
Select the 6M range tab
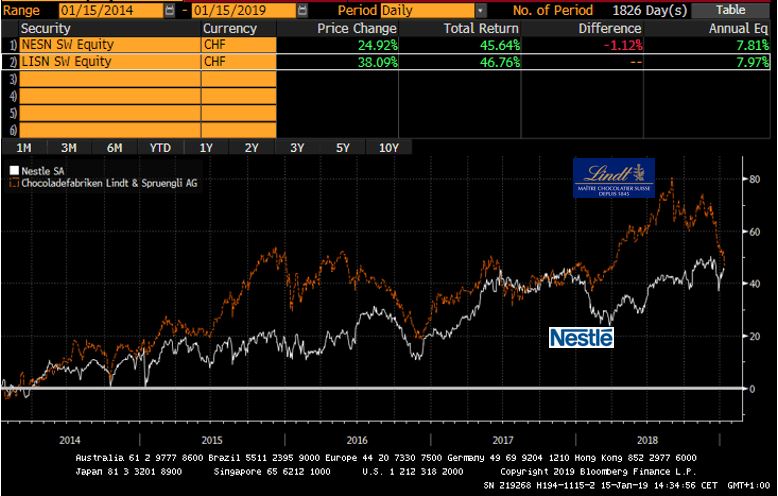(115, 148)
